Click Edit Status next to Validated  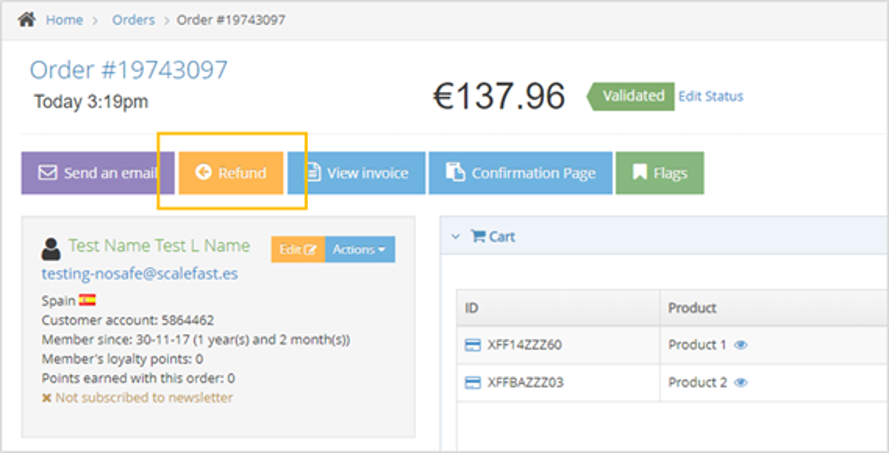(710, 96)
